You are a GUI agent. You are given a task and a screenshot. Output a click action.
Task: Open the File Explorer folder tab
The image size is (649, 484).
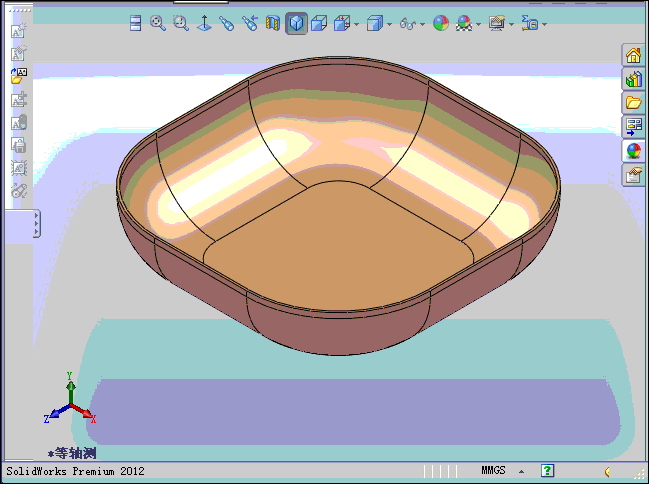coord(633,102)
